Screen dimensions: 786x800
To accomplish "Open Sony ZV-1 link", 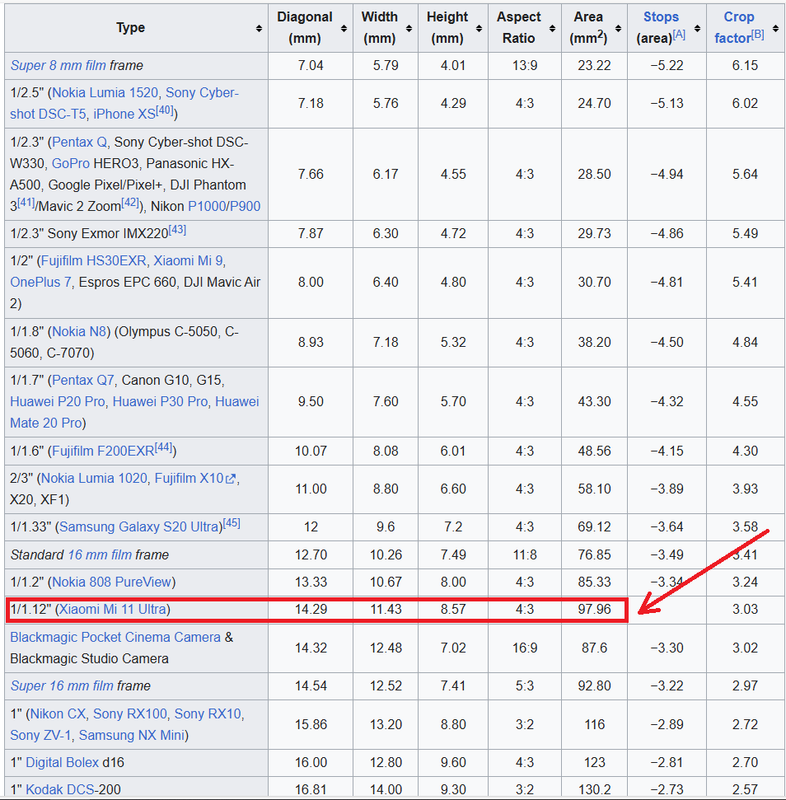I will tap(41, 735).
